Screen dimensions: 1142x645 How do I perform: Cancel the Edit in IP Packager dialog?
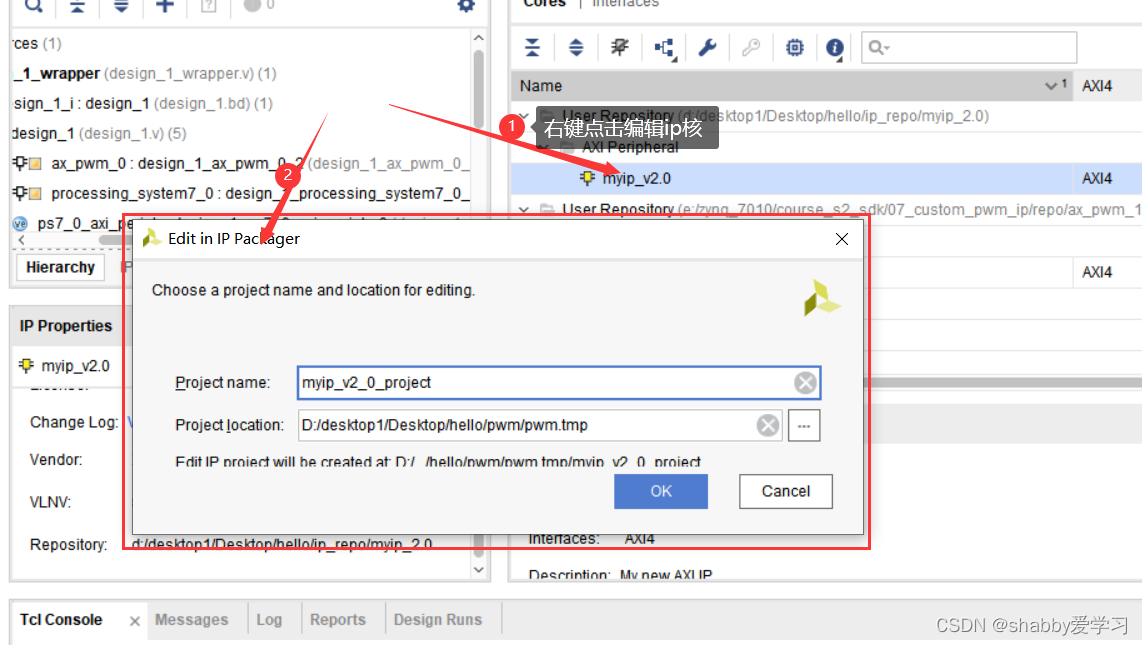[786, 491]
